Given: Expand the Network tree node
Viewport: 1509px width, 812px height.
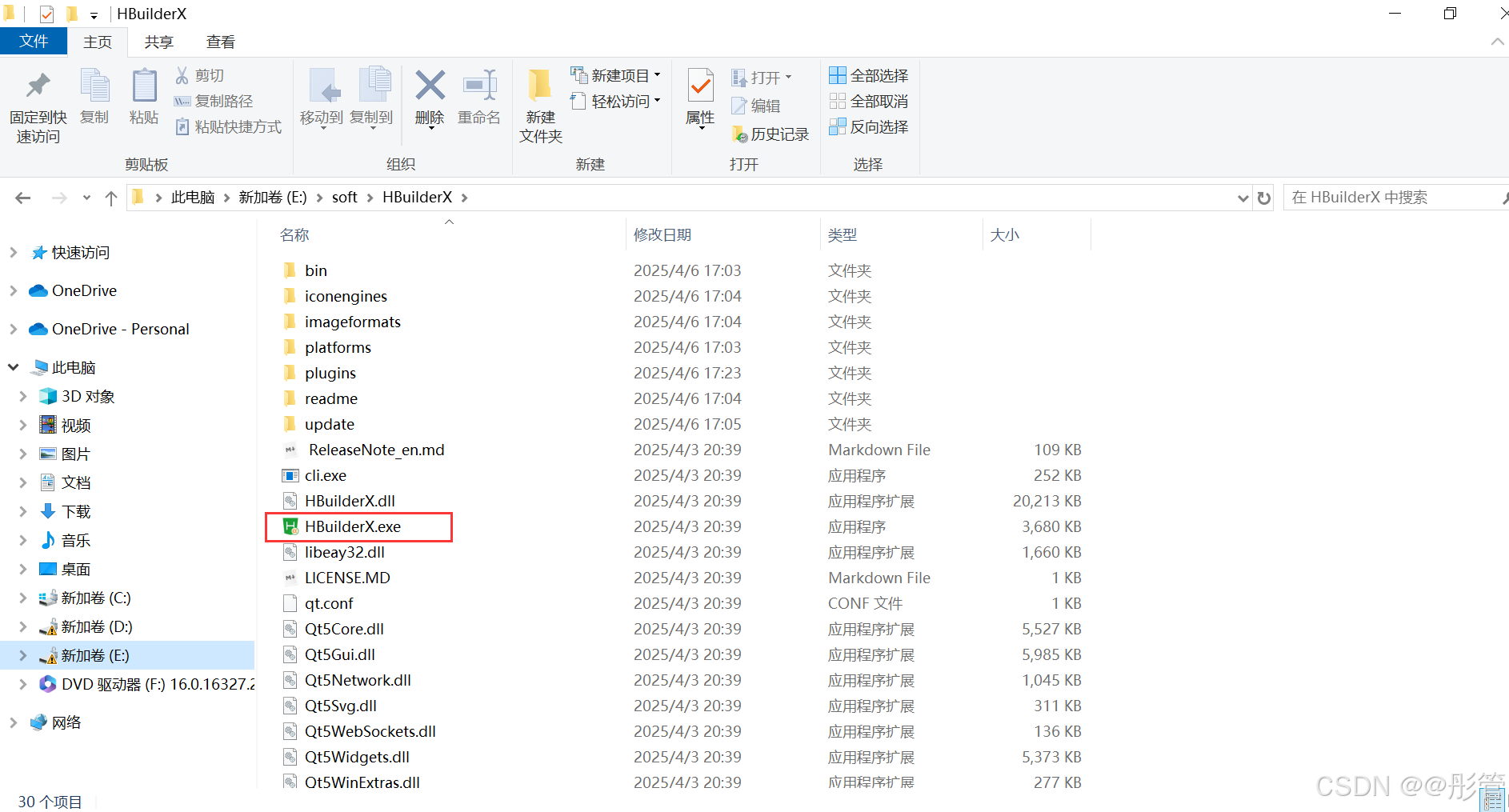Looking at the screenshot, I should [13, 722].
